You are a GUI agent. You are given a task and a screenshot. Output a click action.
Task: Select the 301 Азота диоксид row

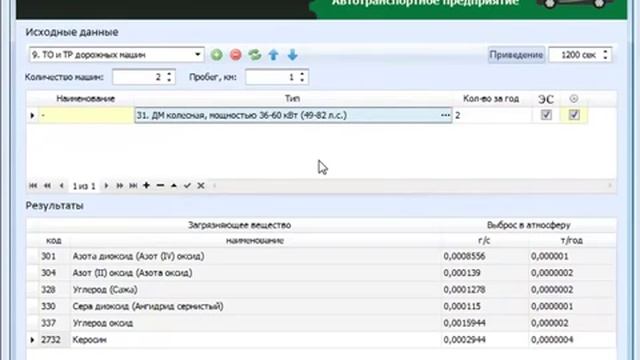tap(322, 256)
